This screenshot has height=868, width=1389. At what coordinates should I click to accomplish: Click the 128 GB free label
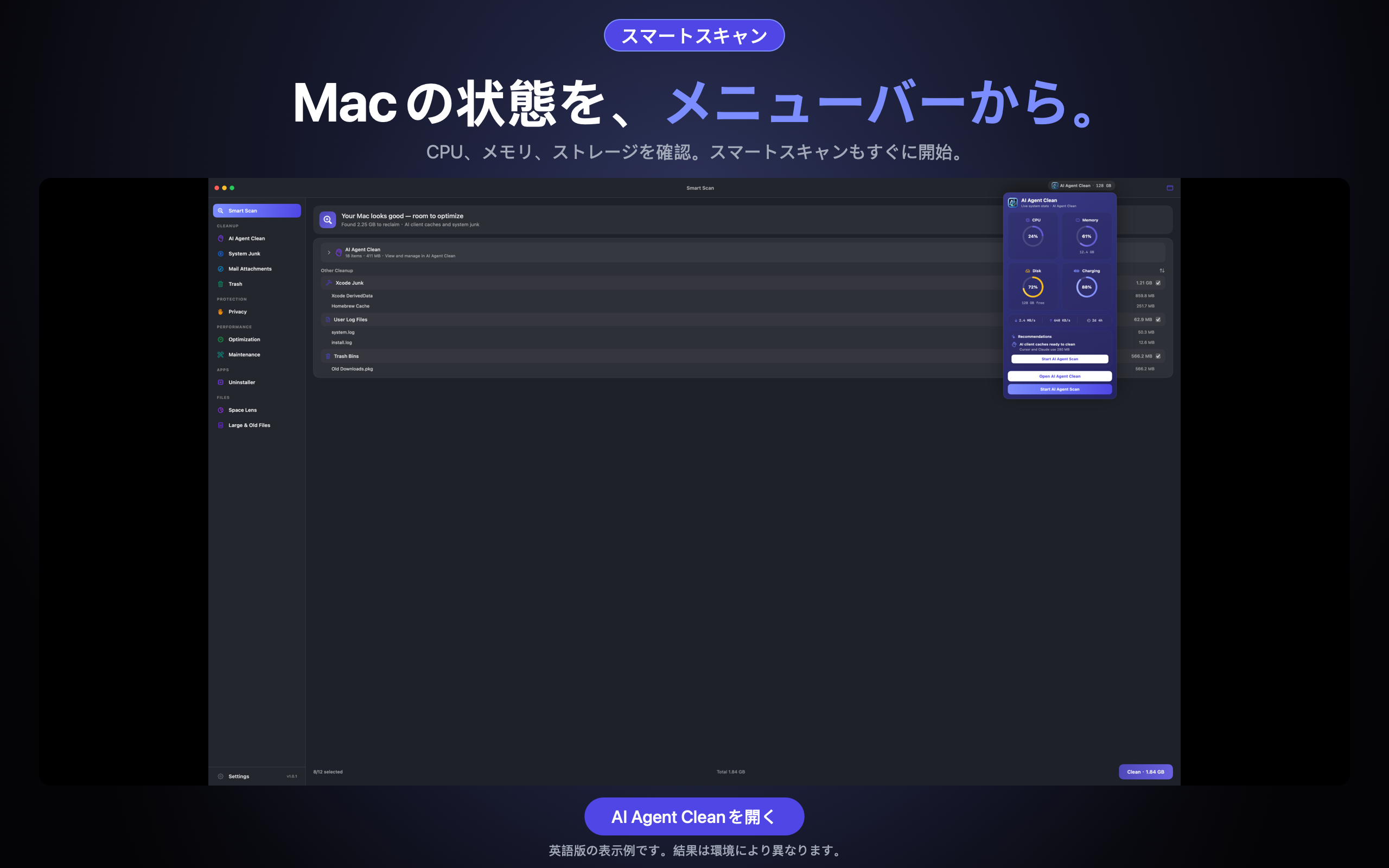[x=1033, y=303]
